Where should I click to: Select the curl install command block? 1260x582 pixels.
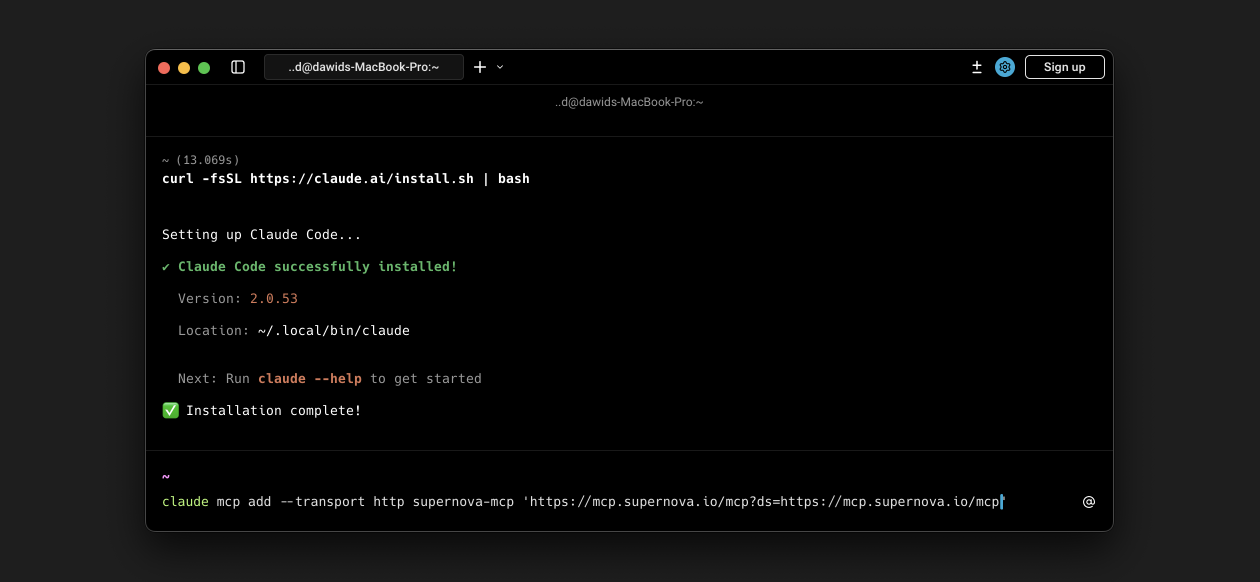345,179
